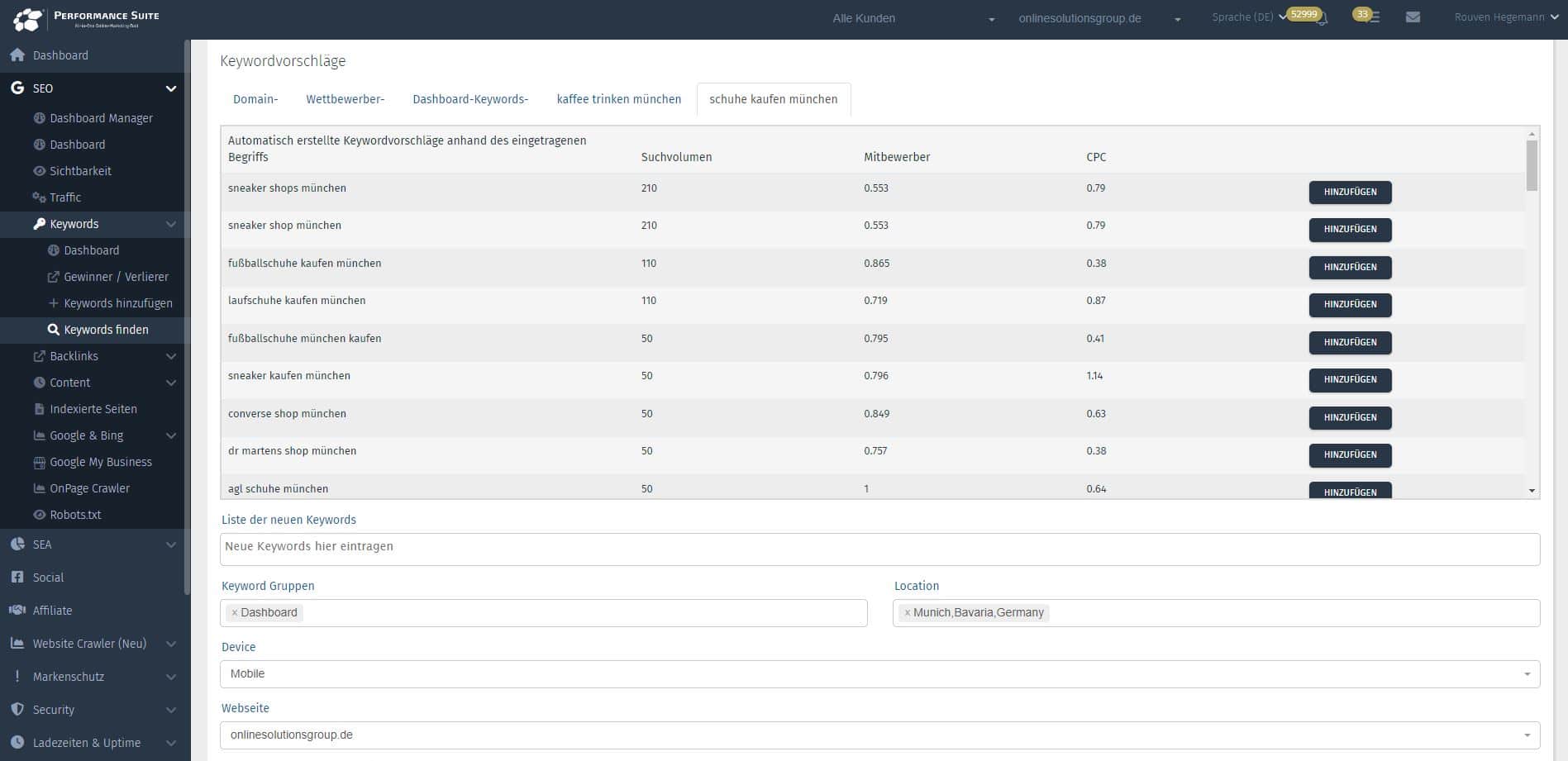Remove the Munich,Bavaria,Germany location tag

click(908, 613)
